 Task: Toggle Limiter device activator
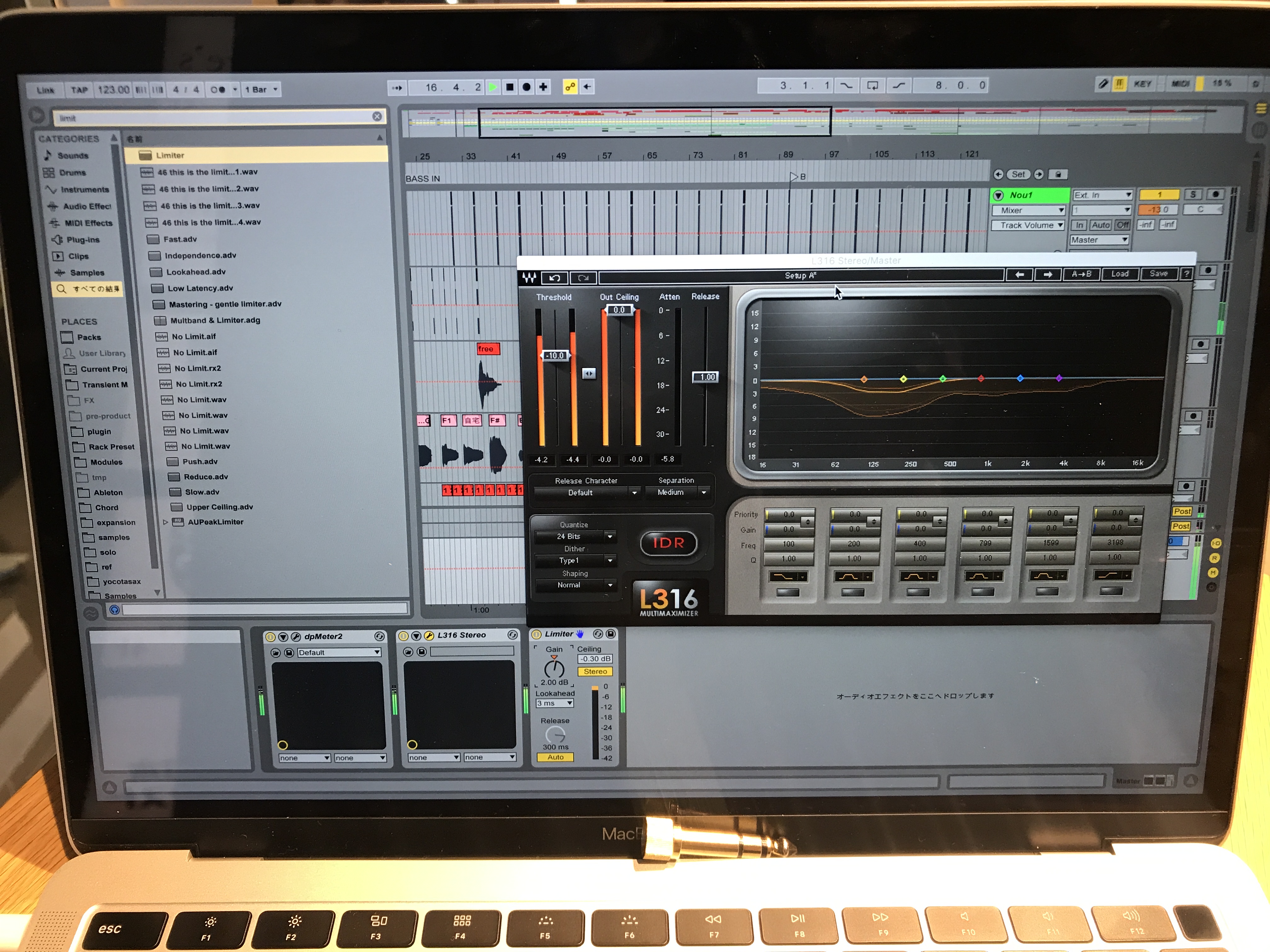(536, 634)
